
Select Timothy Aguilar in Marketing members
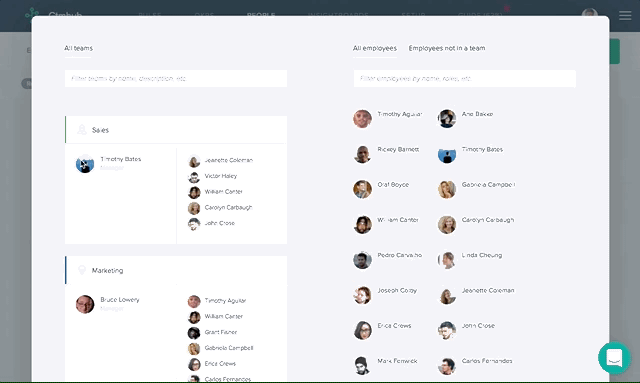tap(217, 301)
